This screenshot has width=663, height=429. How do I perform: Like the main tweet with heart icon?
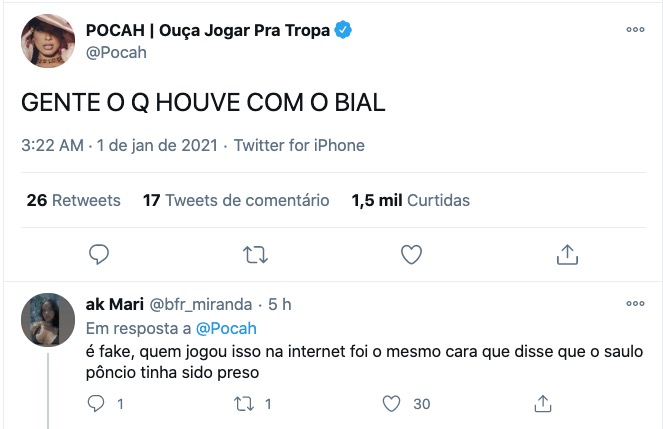pyautogui.click(x=411, y=254)
